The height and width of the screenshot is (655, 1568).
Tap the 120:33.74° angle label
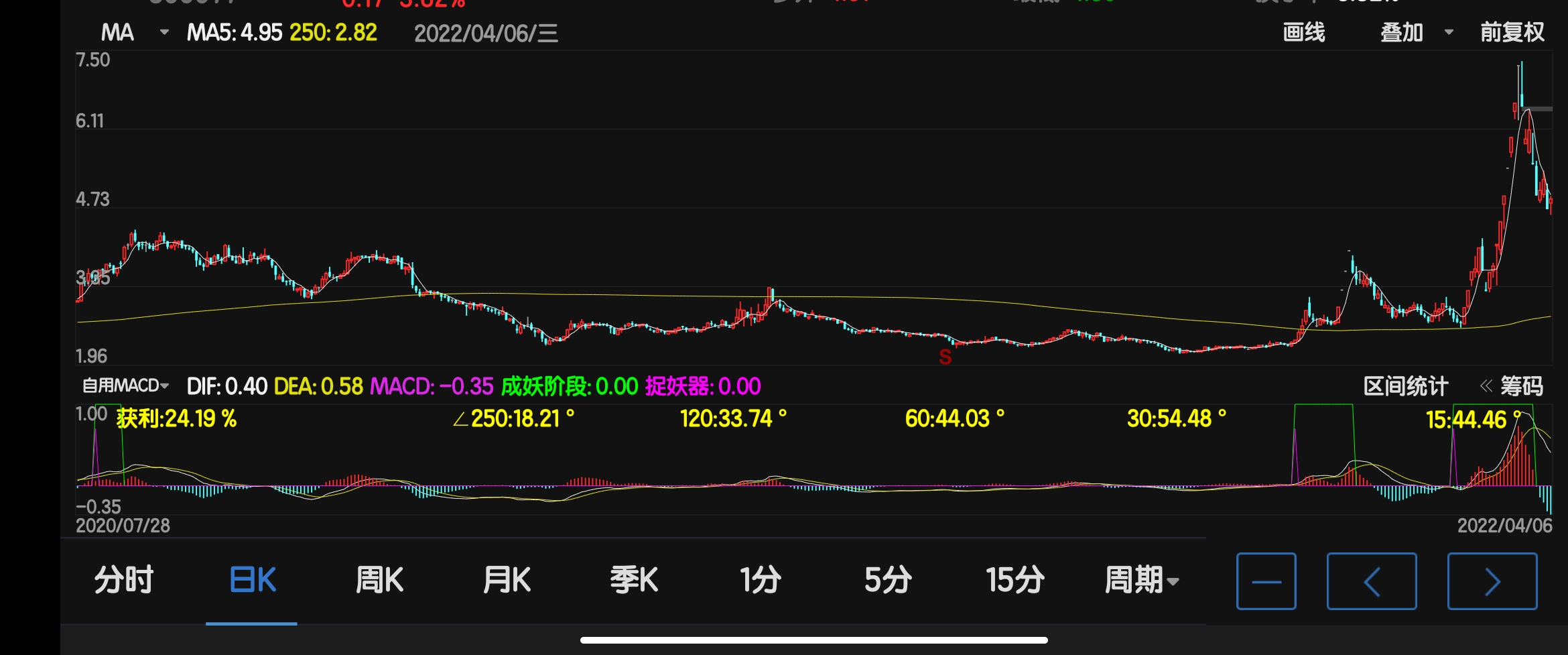[x=733, y=419]
